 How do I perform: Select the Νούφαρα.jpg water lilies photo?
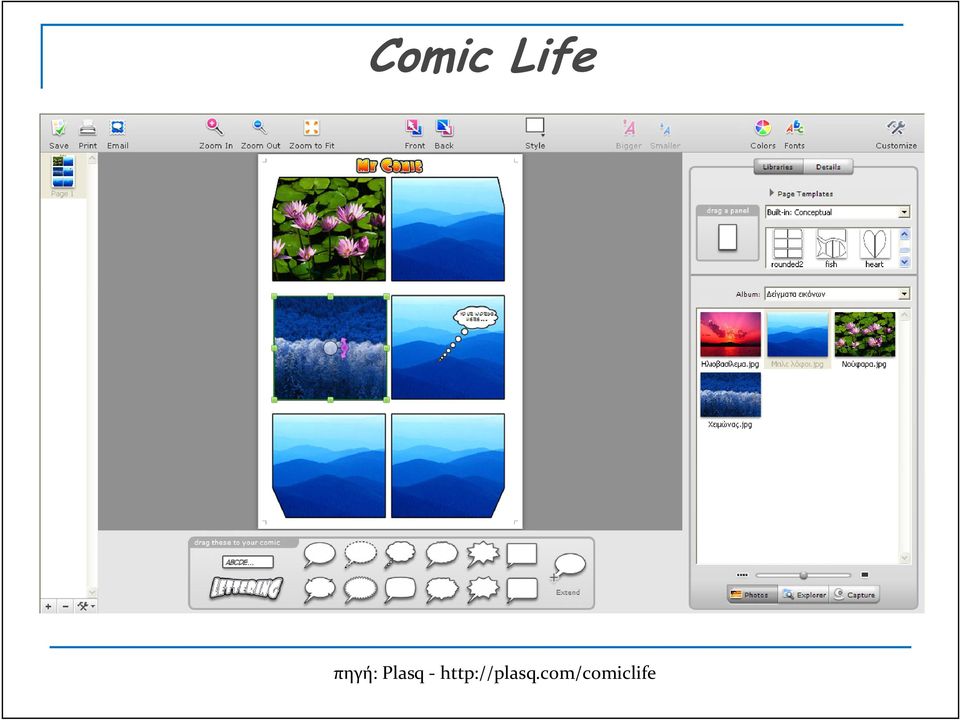[864, 334]
